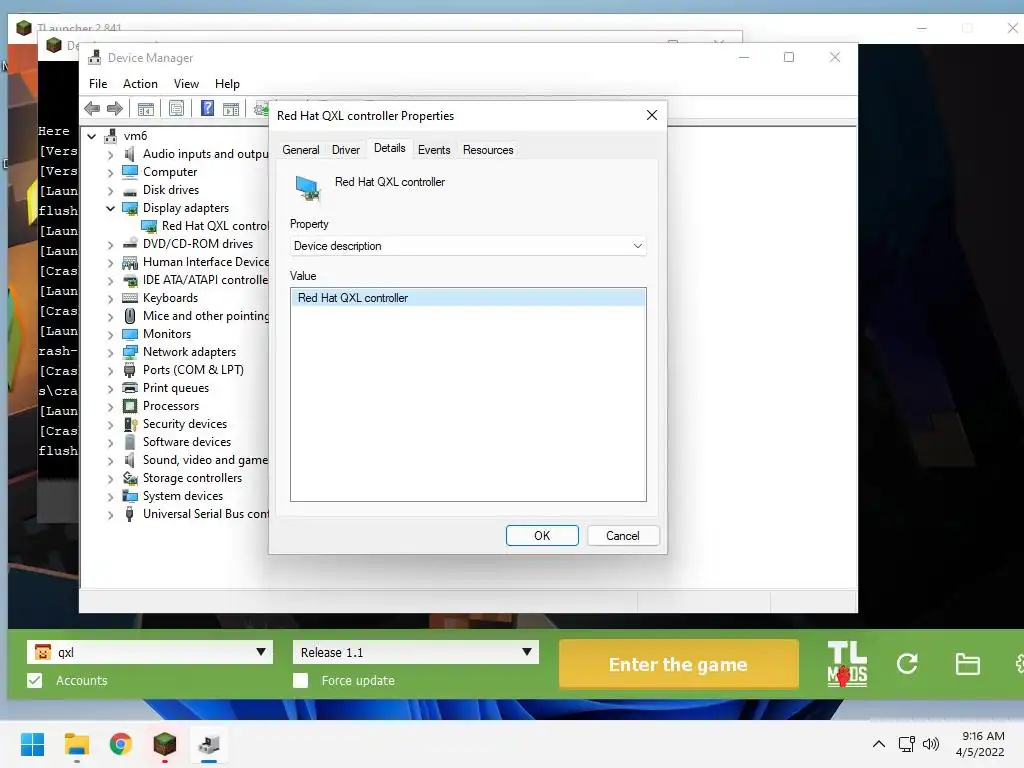Select DVD/CD-ROM drives in the tree
The height and width of the screenshot is (768, 1024).
click(x=198, y=244)
